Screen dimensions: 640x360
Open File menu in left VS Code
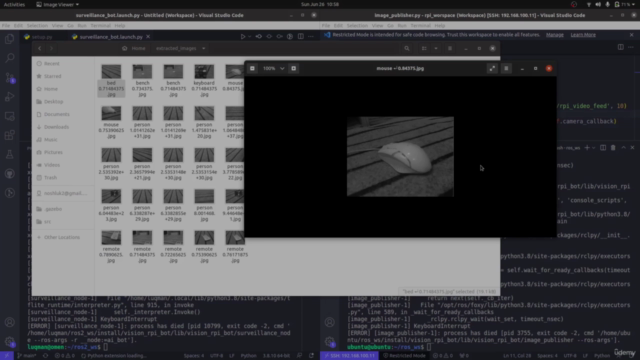(x=6, y=25)
